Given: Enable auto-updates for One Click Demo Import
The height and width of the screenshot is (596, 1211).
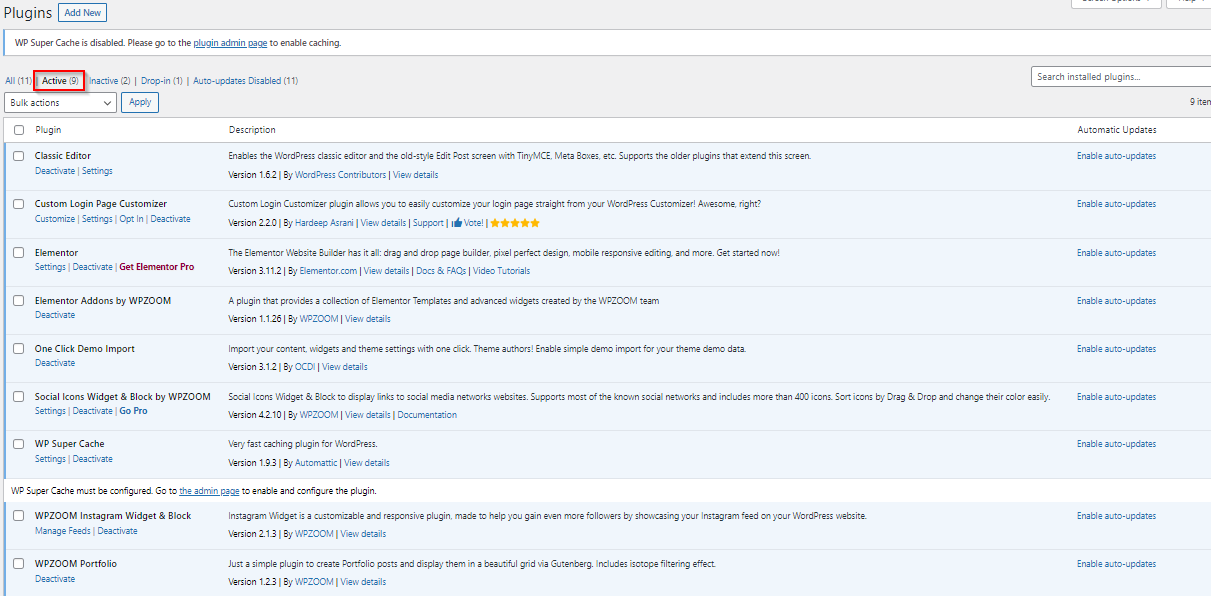Looking at the screenshot, I should coord(1116,349).
